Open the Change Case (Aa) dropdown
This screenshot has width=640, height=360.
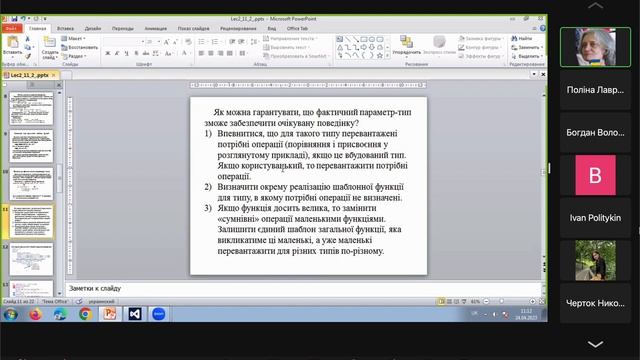tap(169, 53)
